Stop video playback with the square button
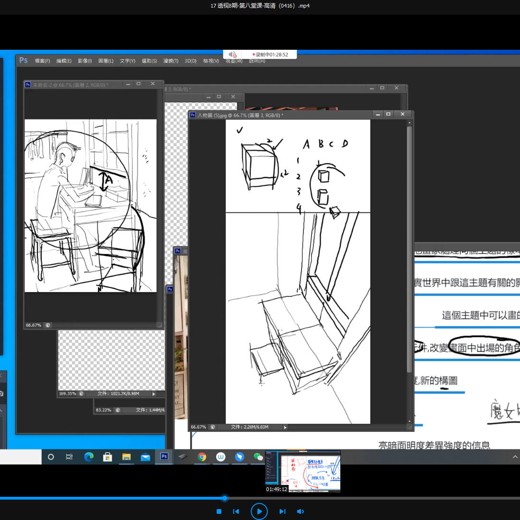The height and width of the screenshot is (520, 520). pos(219,511)
